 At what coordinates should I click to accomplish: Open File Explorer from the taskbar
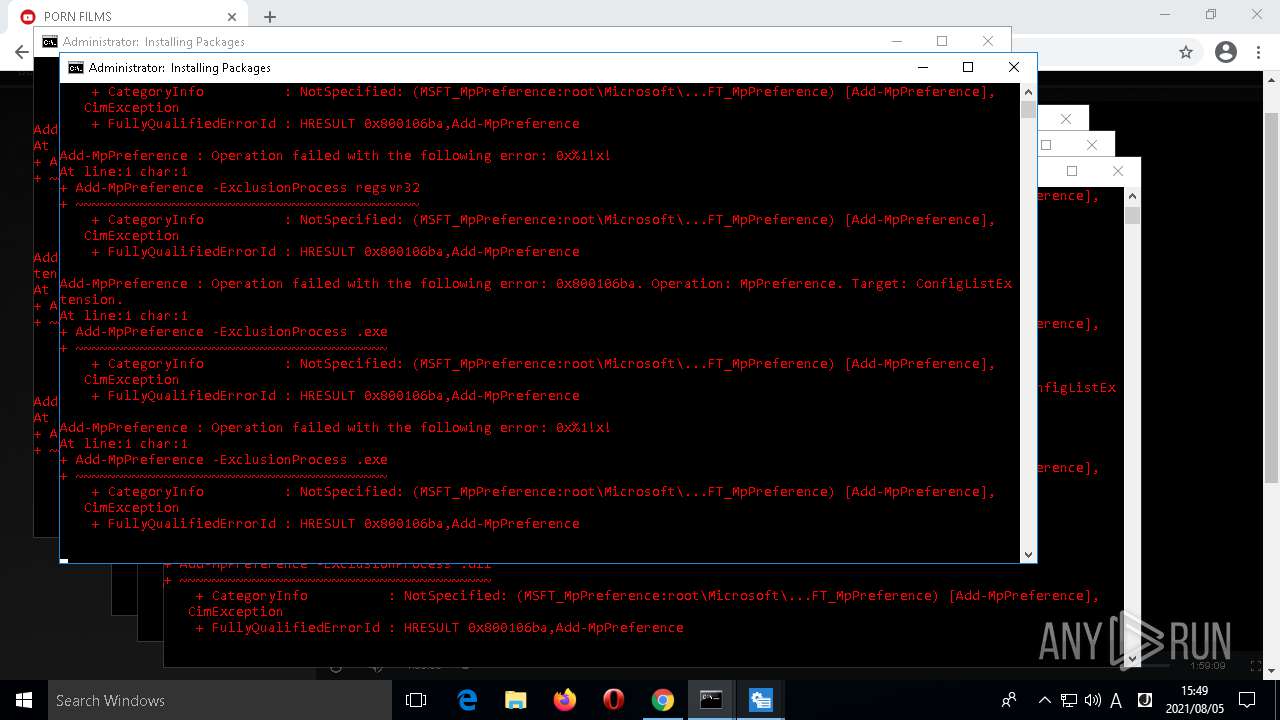516,700
